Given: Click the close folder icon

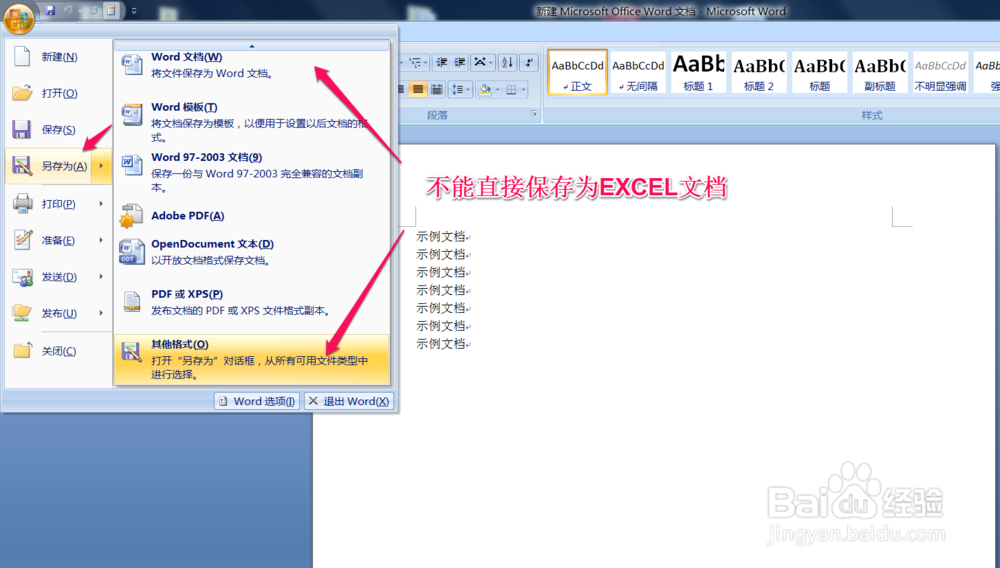Looking at the screenshot, I should (x=22, y=351).
